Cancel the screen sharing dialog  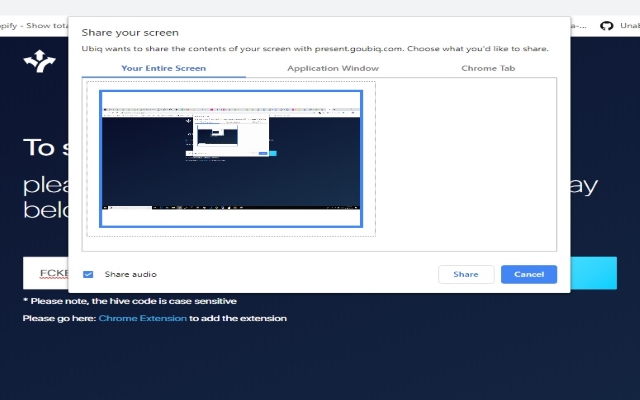click(529, 274)
